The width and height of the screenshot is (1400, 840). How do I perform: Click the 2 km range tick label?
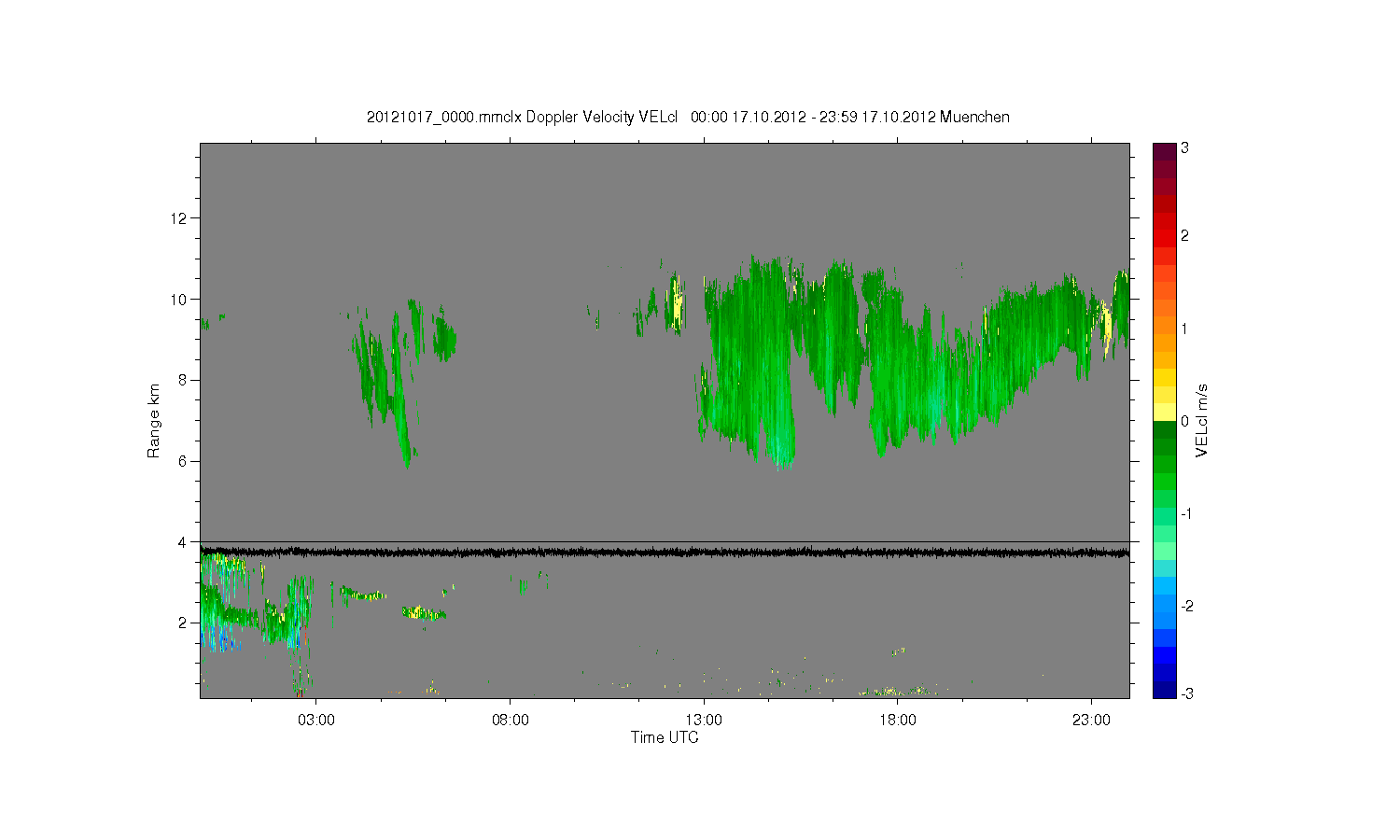click(184, 623)
